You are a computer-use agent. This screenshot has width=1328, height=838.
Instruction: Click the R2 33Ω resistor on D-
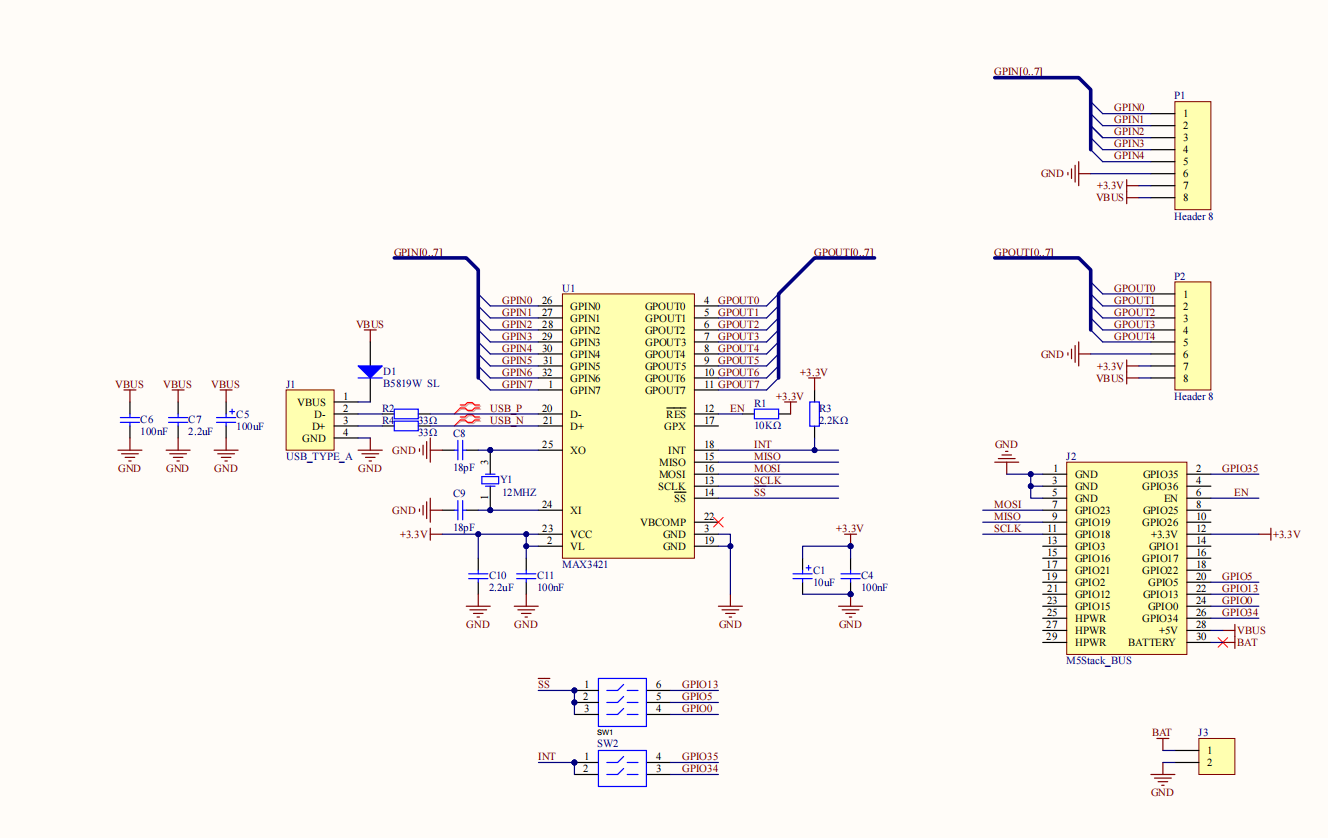click(x=406, y=414)
